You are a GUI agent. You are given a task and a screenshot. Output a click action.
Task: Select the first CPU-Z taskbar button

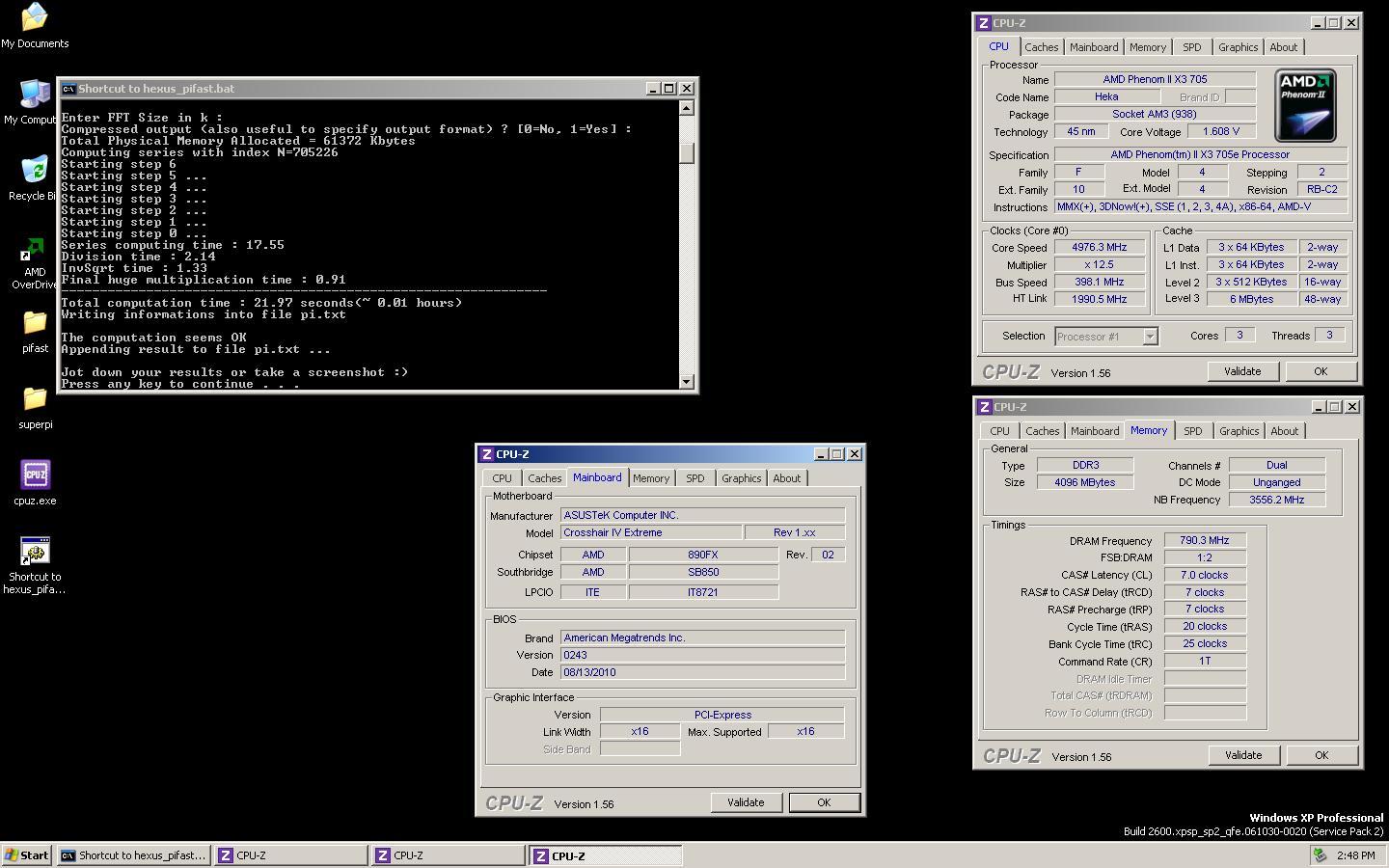(290, 855)
